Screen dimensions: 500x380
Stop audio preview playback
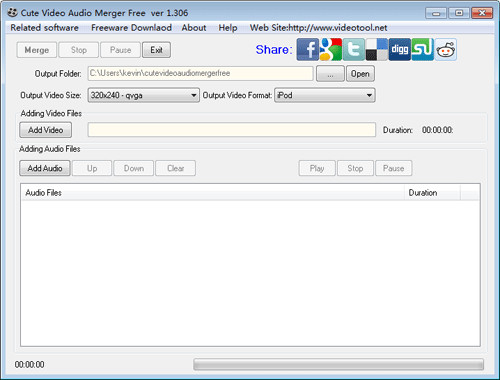(355, 168)
